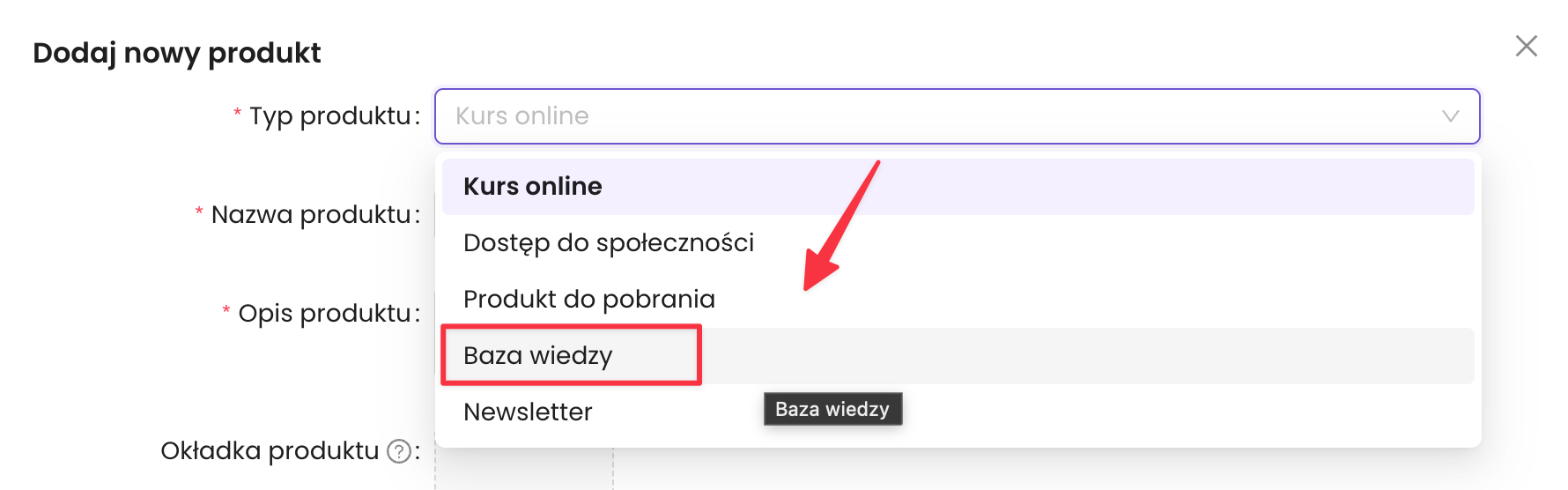Image resolution: width=1568 pixels, height=490 pixels.
Task: Choose Dostęp do społeczności option
Action: pyautogui.click(x=609, y=243)
